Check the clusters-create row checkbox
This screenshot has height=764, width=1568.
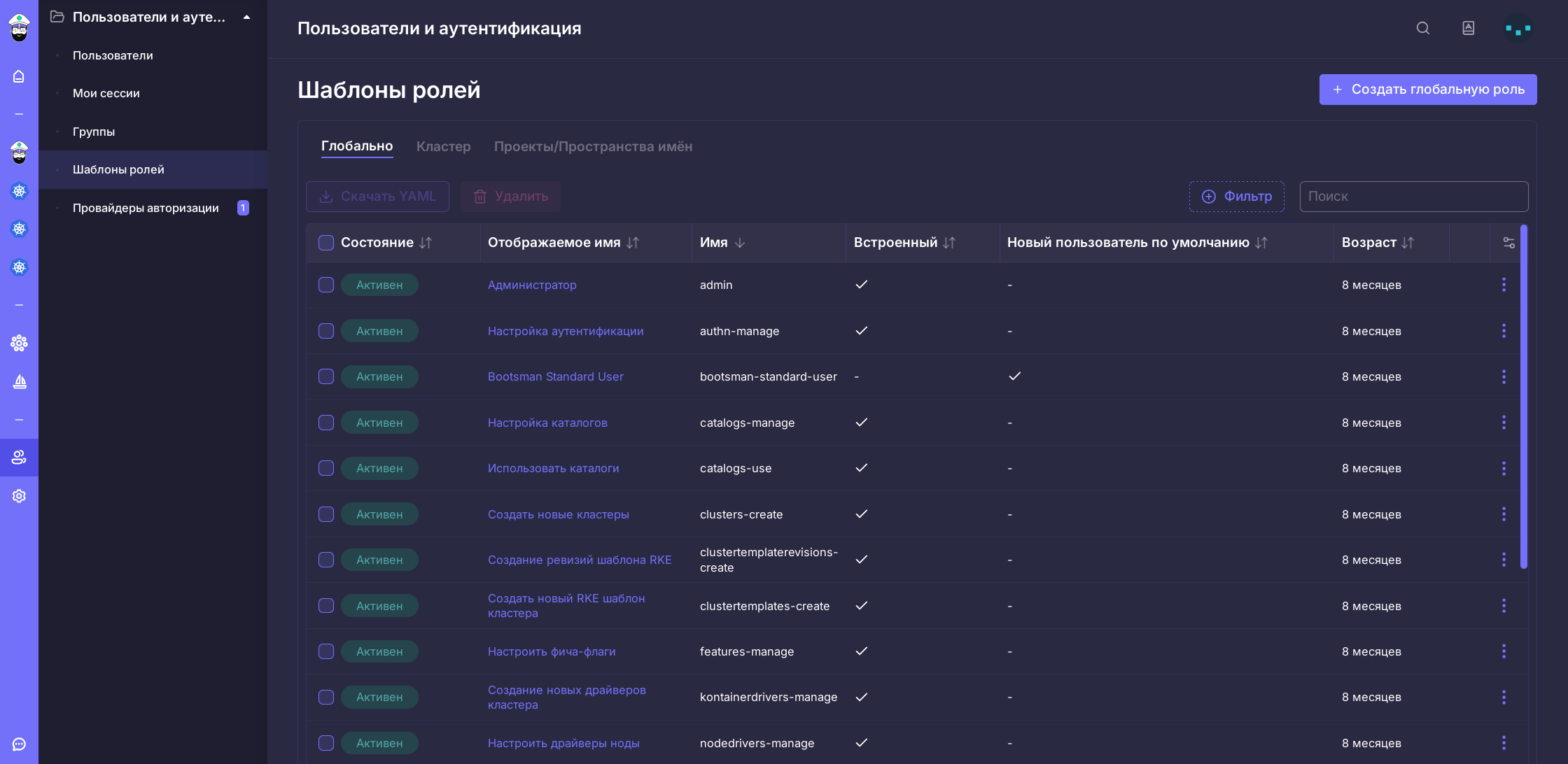(326, 514)
